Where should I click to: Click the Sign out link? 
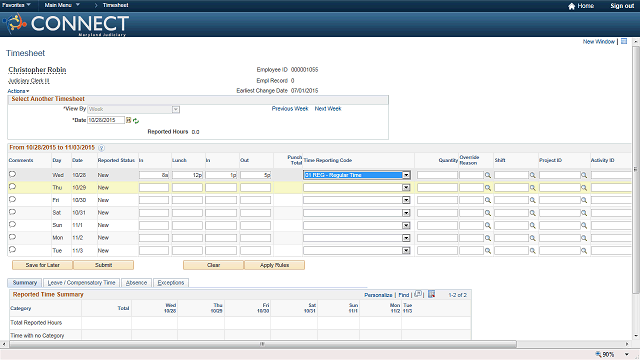click(622, 6)
